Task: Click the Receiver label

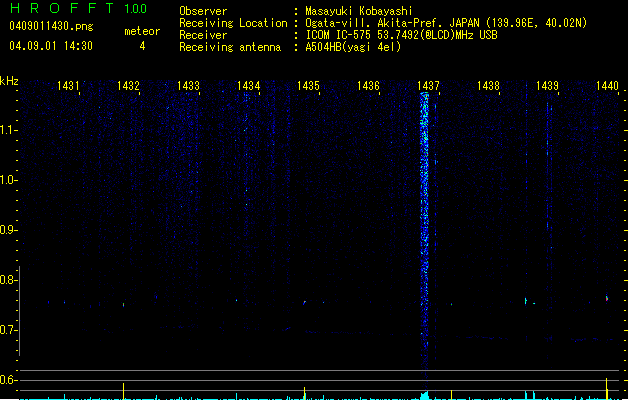Action: 203,35
